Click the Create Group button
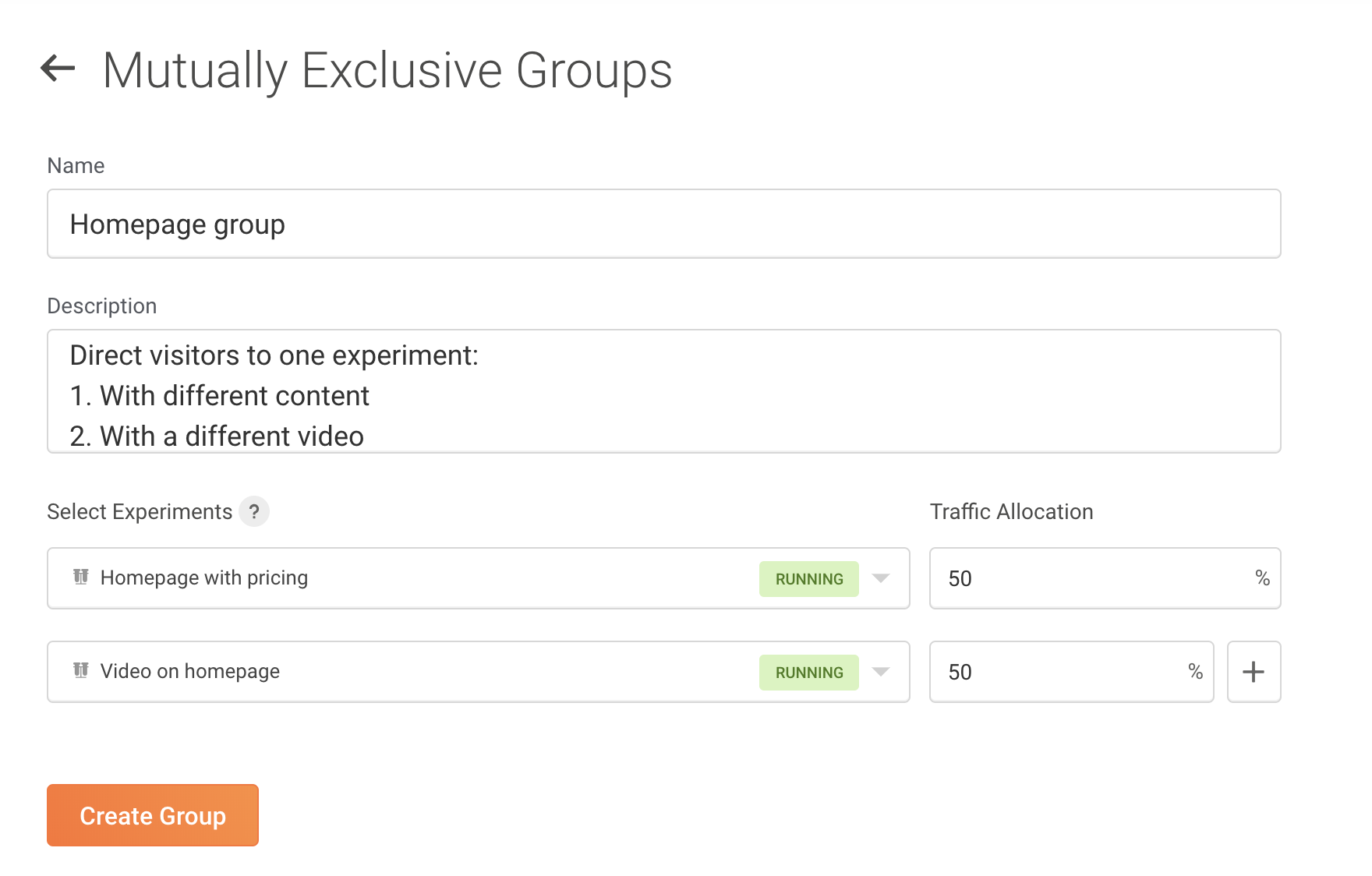This screenshot has width=1372, height=876. (x=152, y=815)
